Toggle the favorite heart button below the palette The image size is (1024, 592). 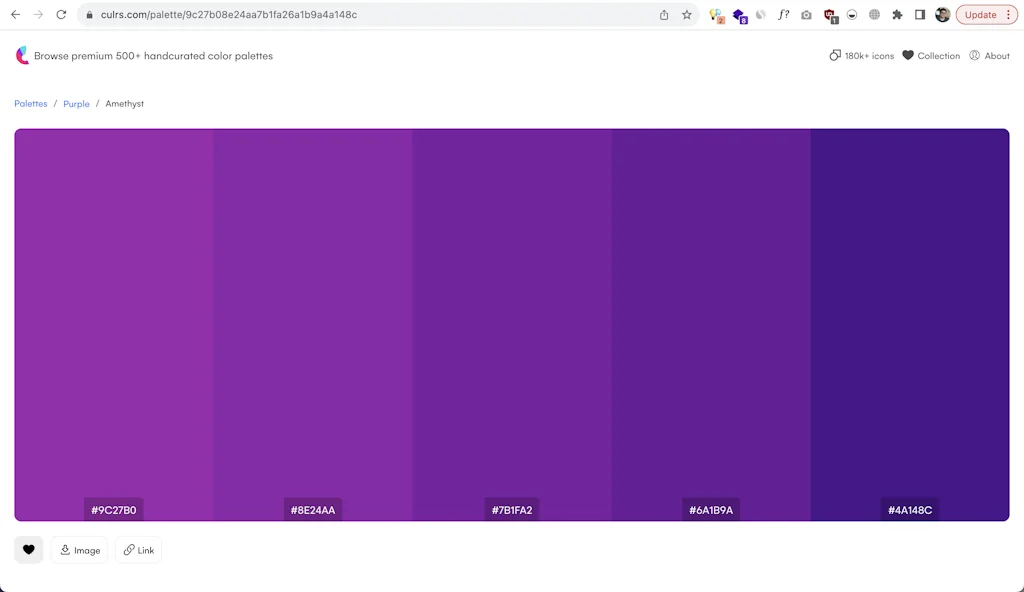(28, 549)
